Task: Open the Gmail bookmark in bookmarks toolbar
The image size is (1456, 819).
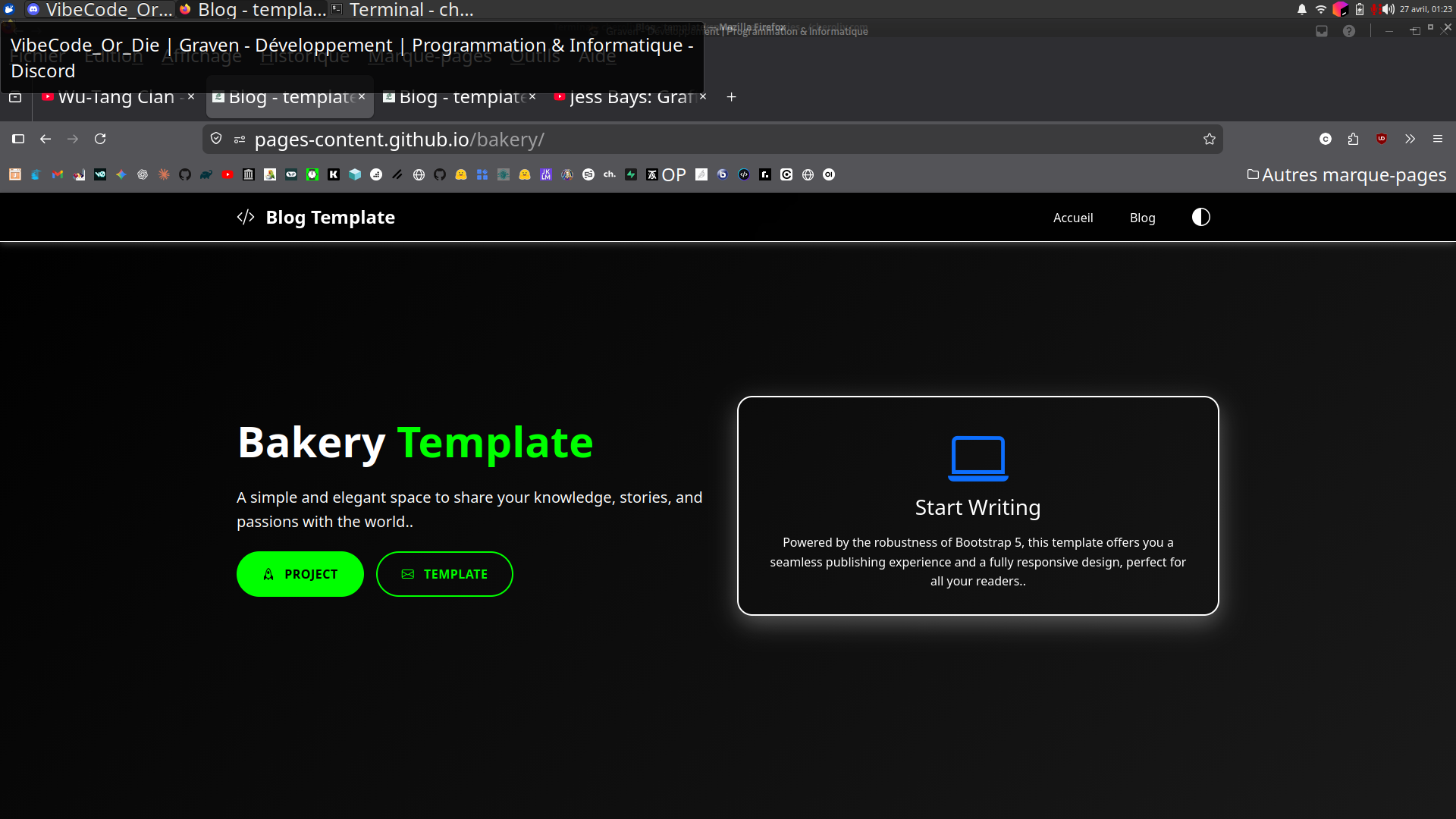Action: [x=58, y=174]
